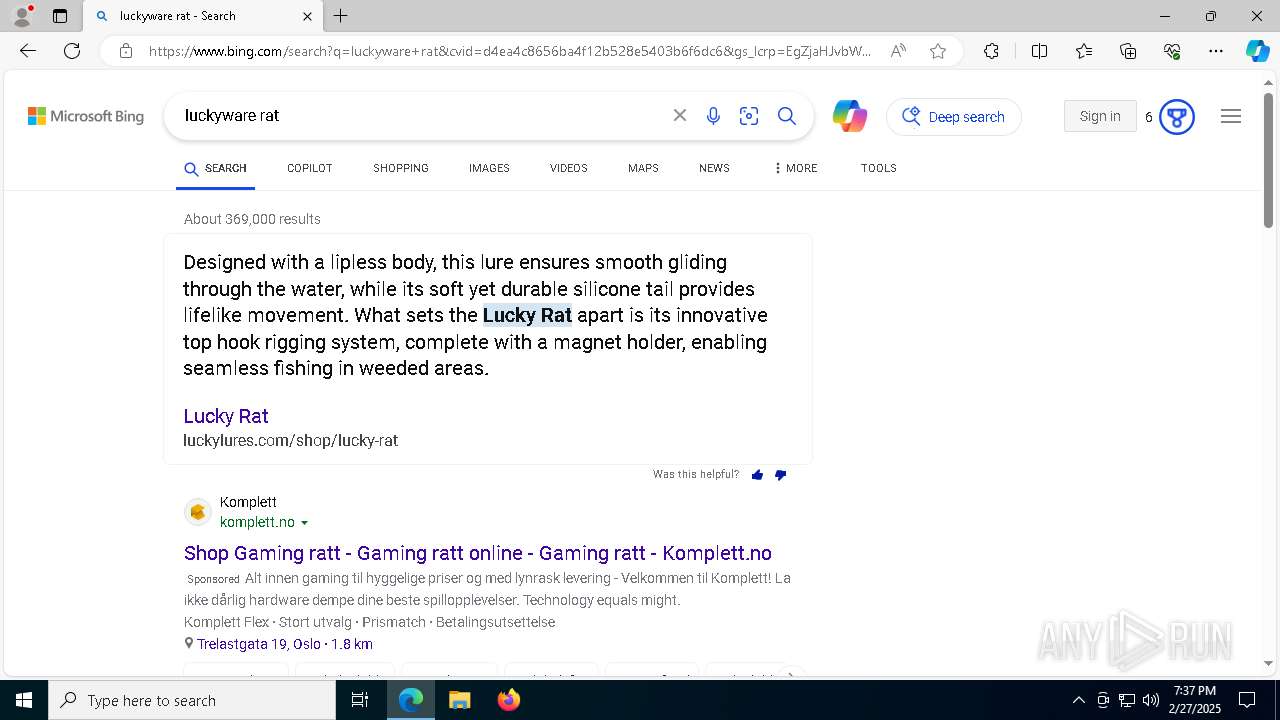Open Edge Settings and more ellipsis

tap(1216, 51)
